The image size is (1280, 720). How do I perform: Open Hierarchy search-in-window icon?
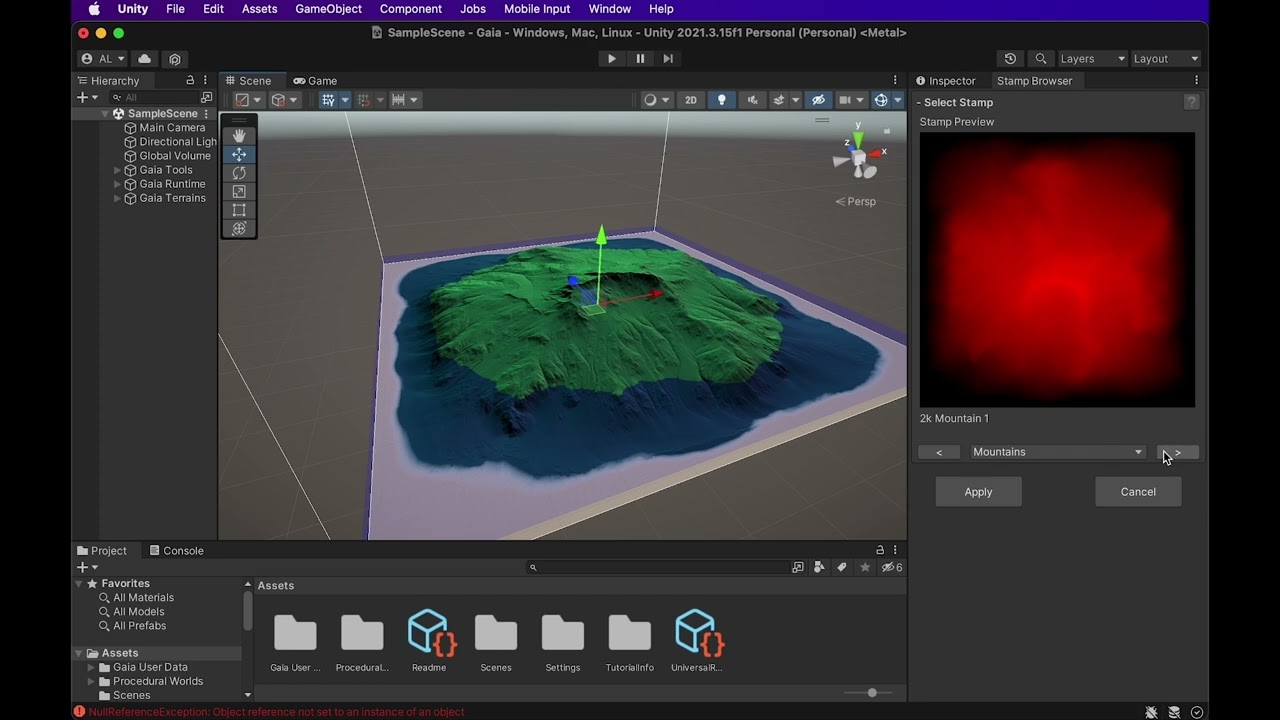207,97
